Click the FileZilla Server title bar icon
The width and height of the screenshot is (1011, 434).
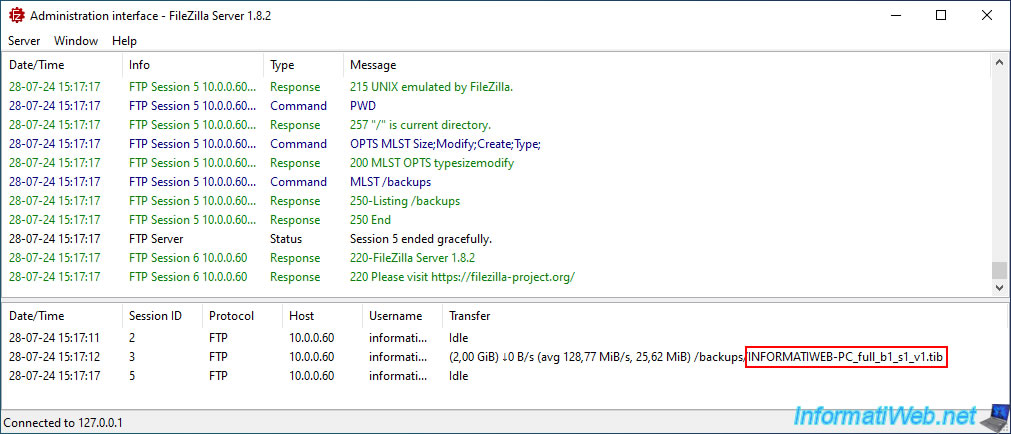(x=16, y=16)
